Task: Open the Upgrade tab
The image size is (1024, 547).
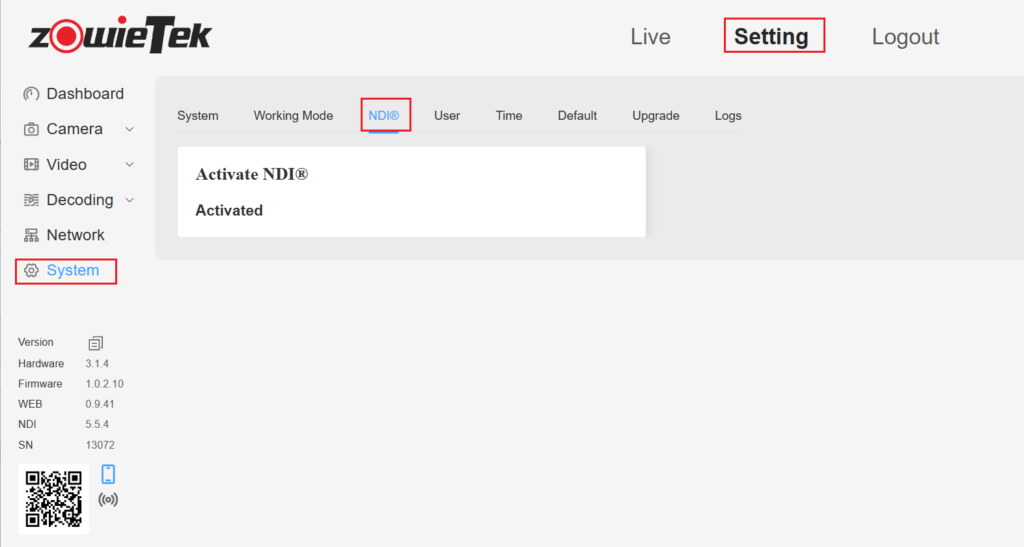Action: 655,116
